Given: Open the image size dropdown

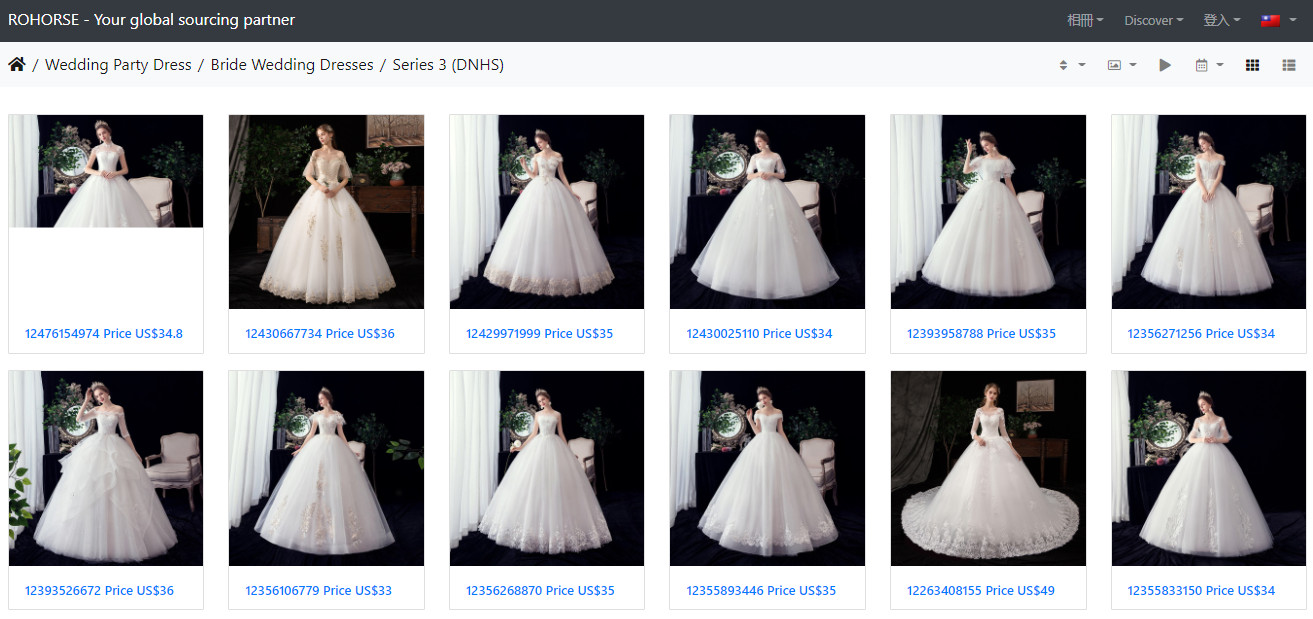Looking at the screenshot, I should [1121, 65].
